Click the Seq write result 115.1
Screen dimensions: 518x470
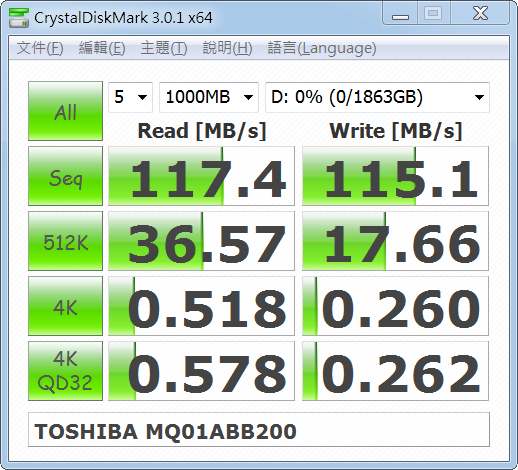pos(395,176)
